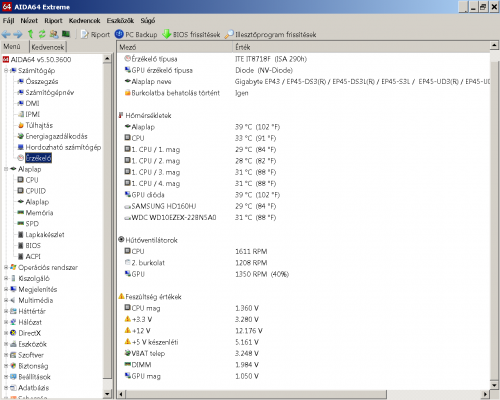The width and height of the screenshot is (500, 400).
Task: Switch to the Kedvencek sidebar tab
Action: tap(48, 47)
